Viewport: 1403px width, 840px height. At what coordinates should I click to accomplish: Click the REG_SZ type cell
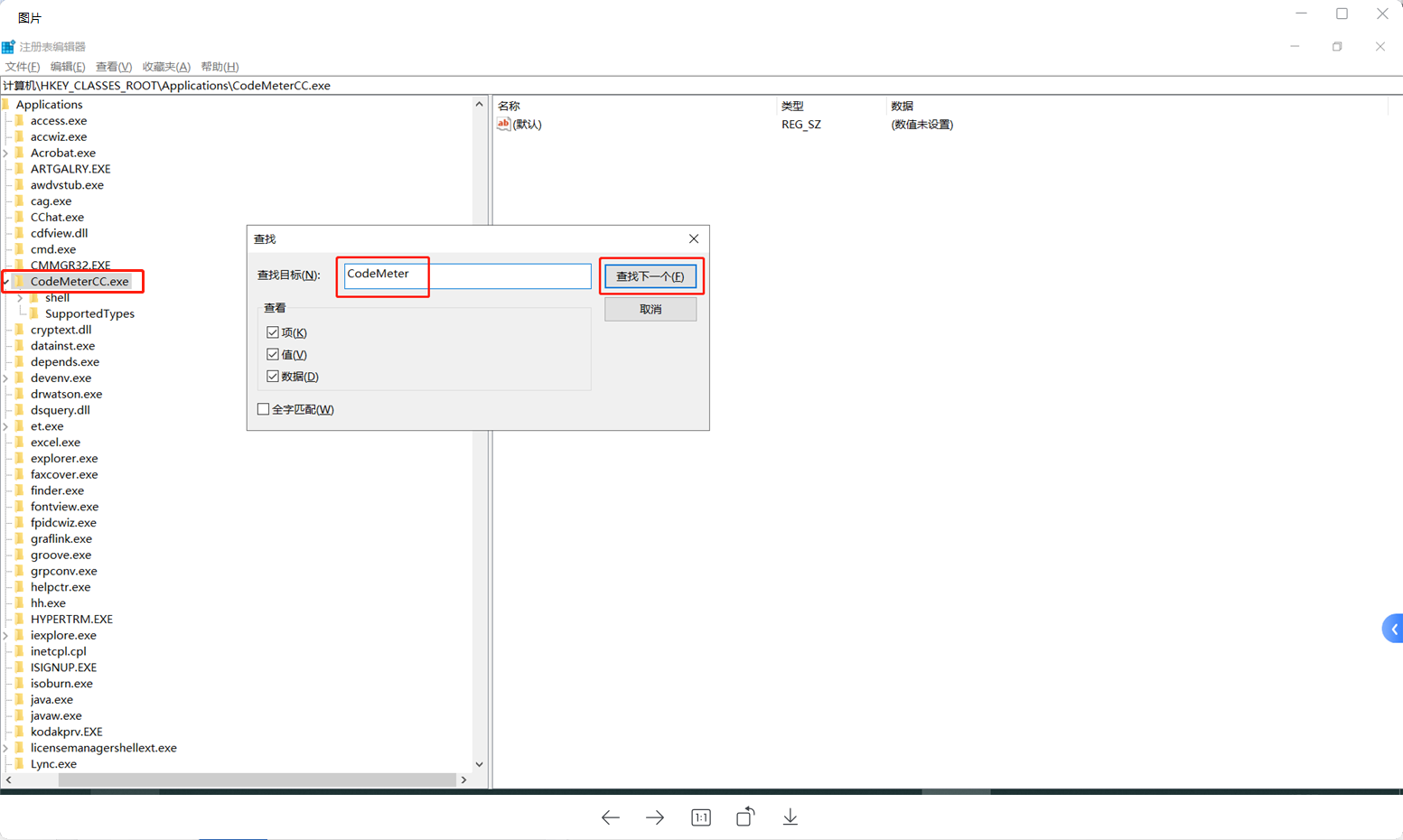point(801,125)
